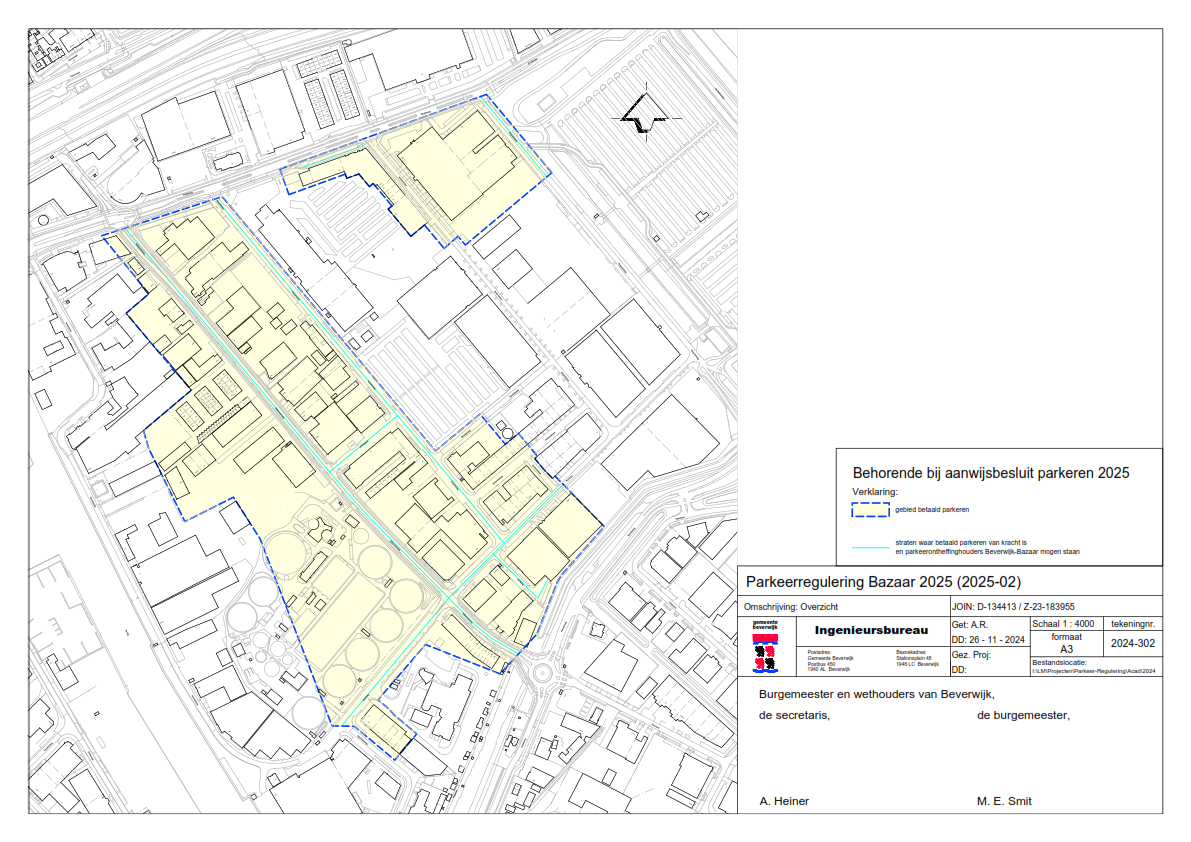Click the 'Ingenieursbureau' heading
This screenshot has width=1191, height=842.
pos(871,631)
